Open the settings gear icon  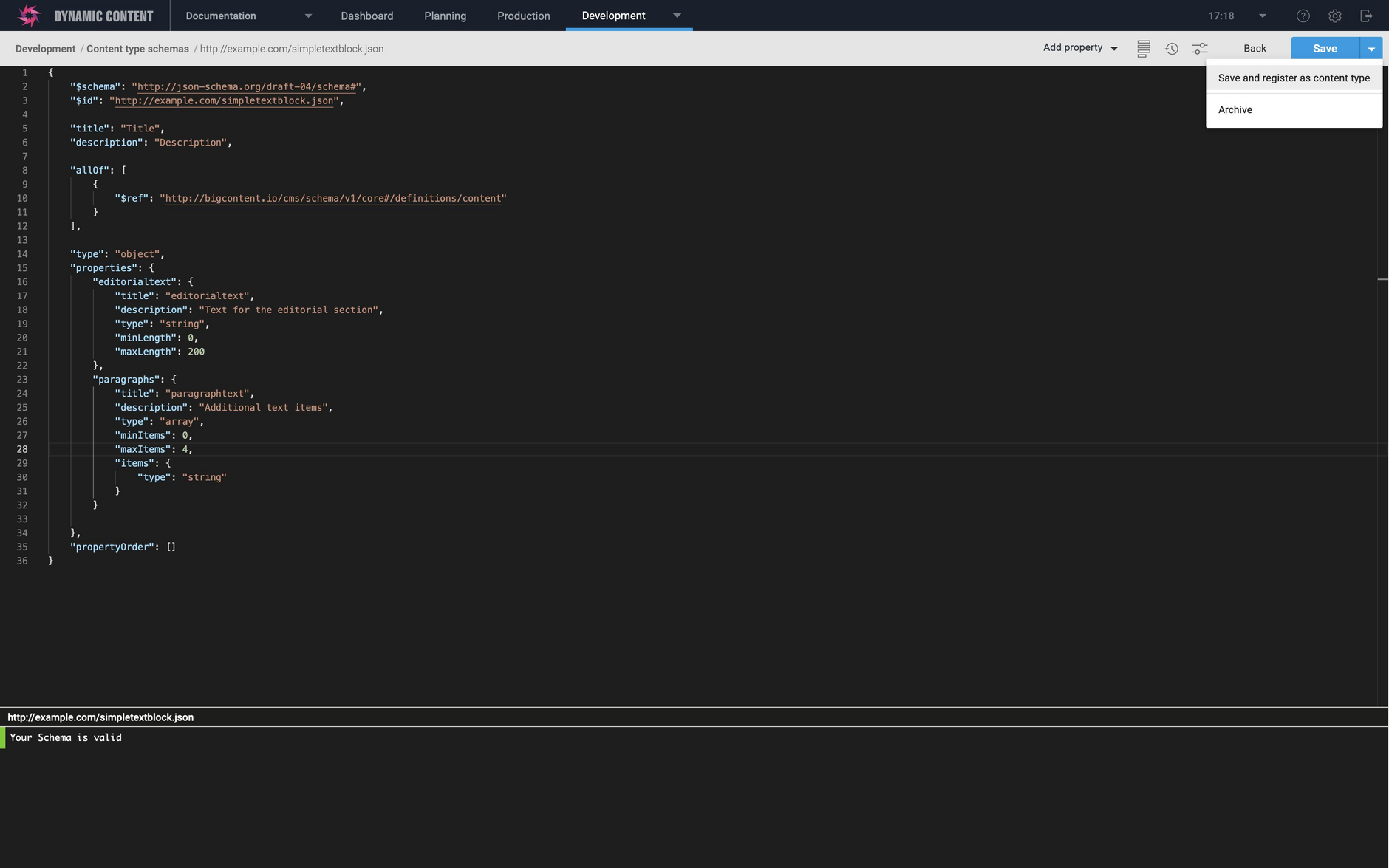pyautogui.click(x=1334, y=16)
